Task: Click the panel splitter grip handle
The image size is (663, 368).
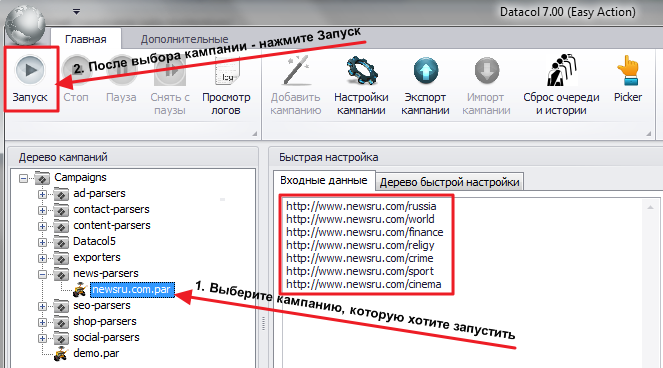Action: [x=263, y=324]
